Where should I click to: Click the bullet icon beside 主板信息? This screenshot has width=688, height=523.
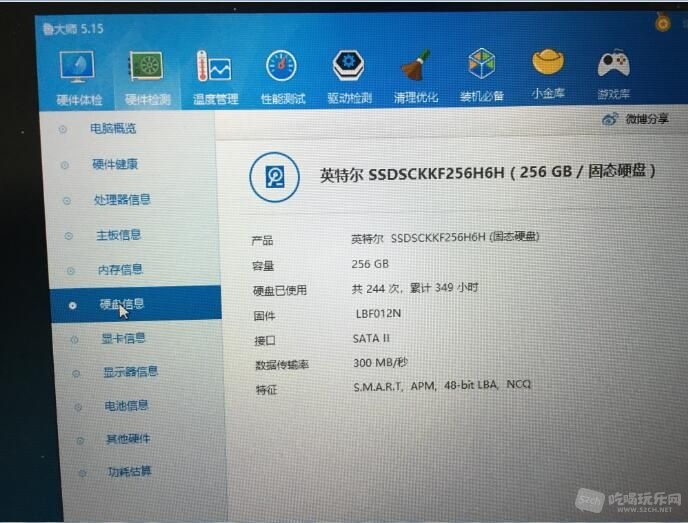coord(68,236)
